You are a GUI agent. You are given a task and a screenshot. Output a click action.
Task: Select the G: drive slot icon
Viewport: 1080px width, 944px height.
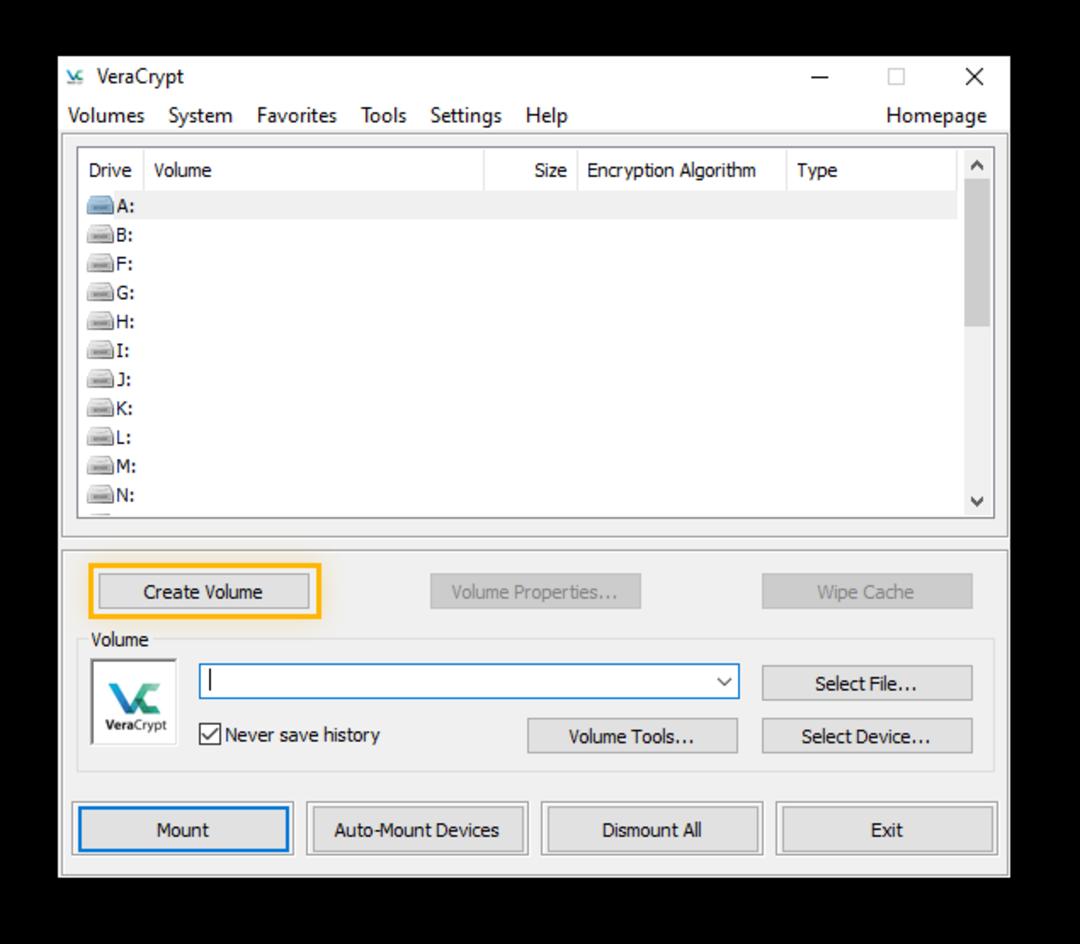(100, 293)
